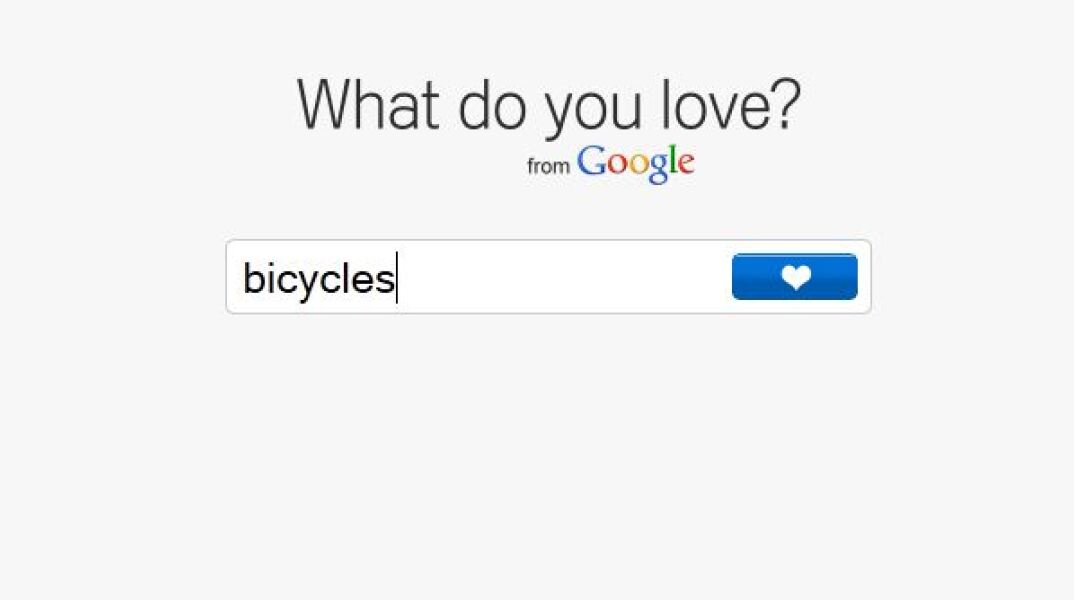Click the white heart icon
The image size is (1074, 600).
[796, 277]
